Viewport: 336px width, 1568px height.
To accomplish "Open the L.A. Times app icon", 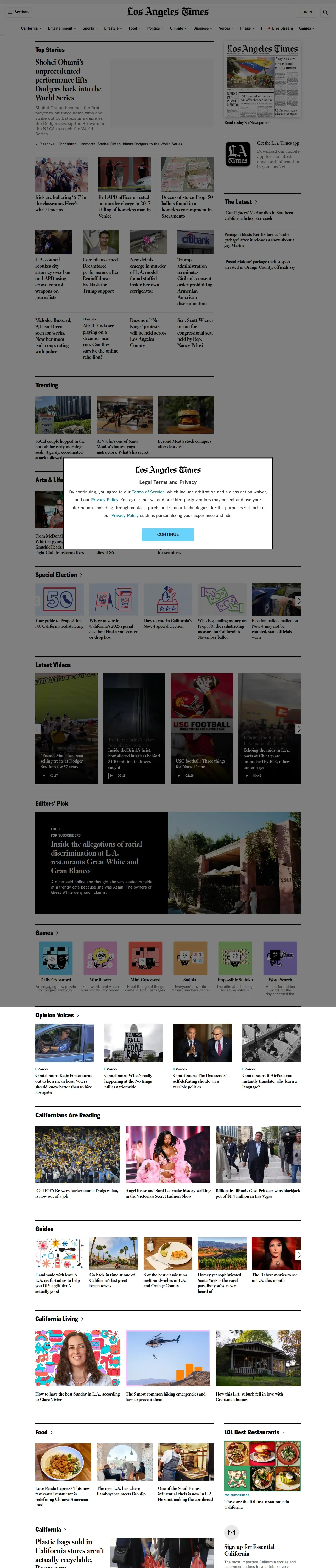I will [238, 154].
